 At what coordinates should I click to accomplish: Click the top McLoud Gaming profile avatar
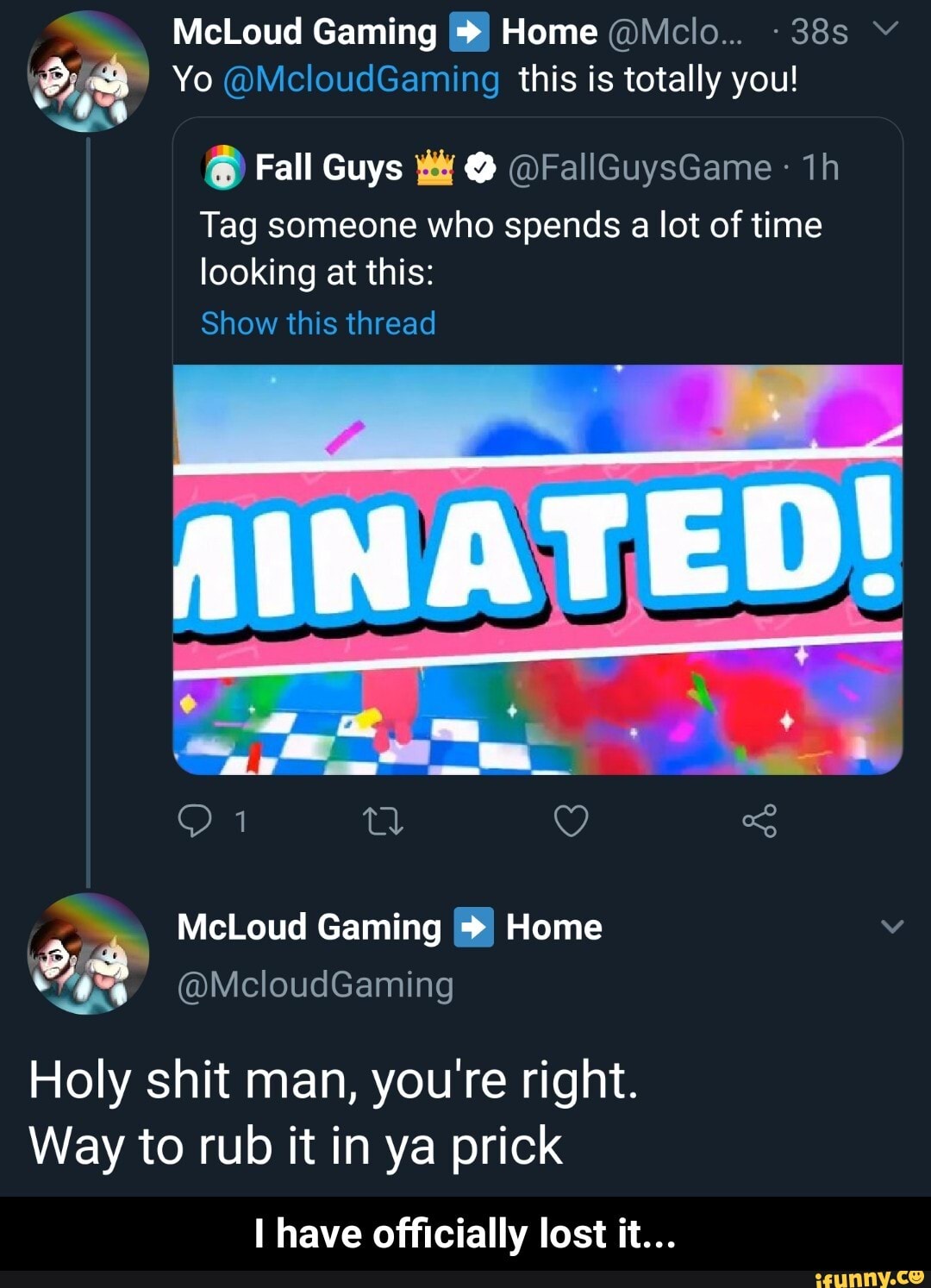[x=88, y=72]
